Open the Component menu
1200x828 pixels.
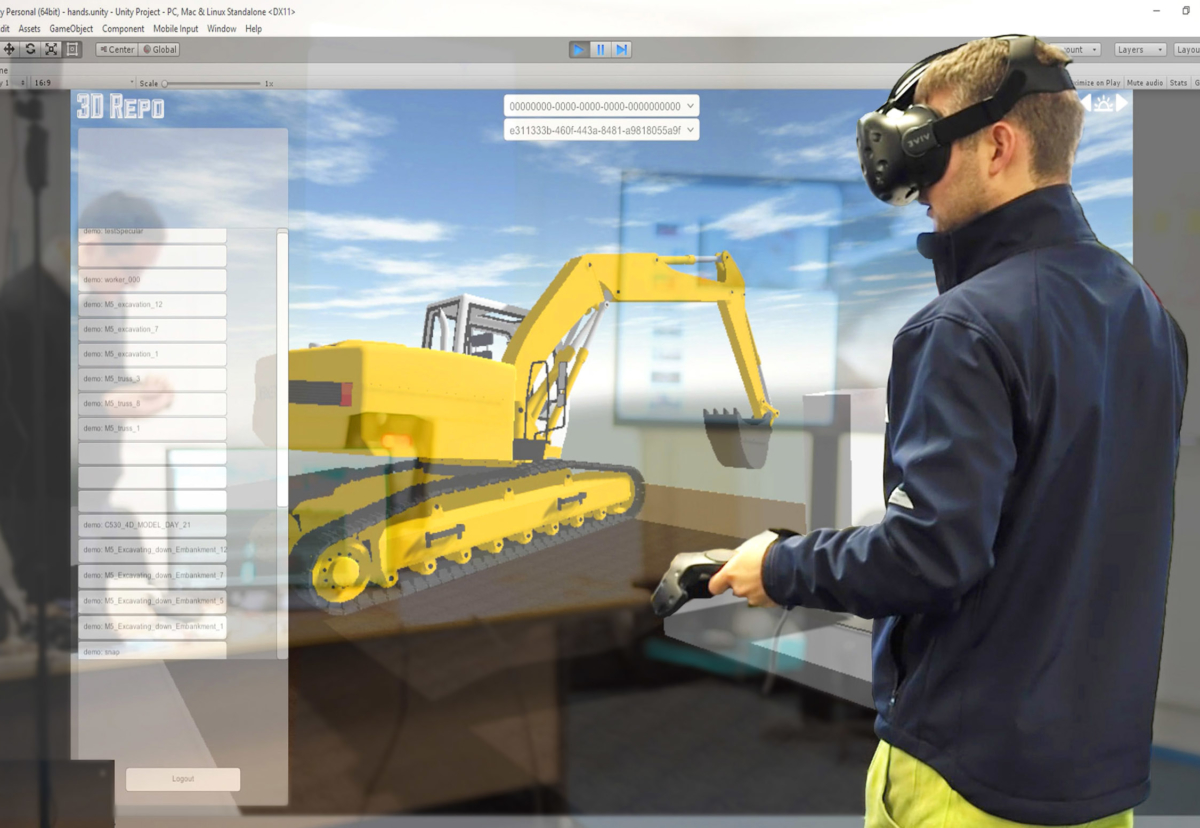pyautogui.click(x=123, y=29)
